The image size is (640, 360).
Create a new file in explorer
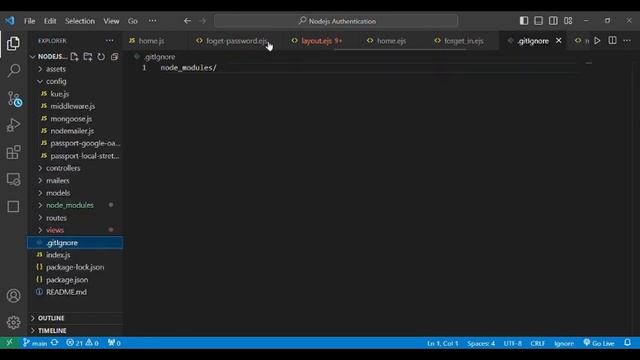[74, 57]
